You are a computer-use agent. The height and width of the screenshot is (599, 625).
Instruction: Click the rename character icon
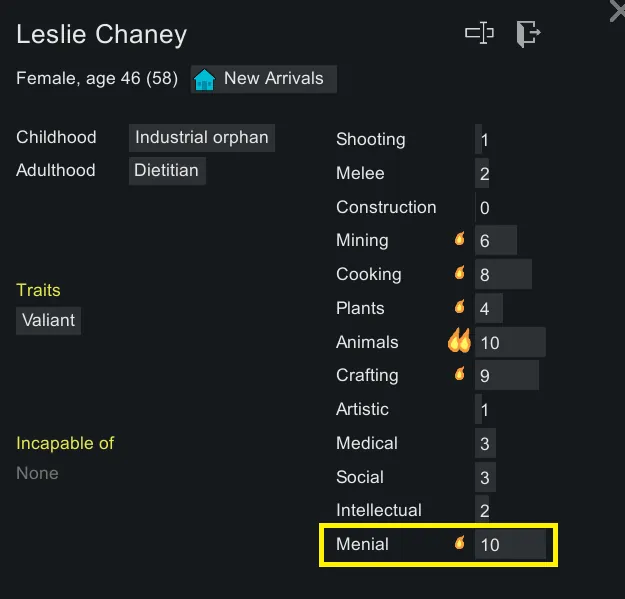pos(479,34)
